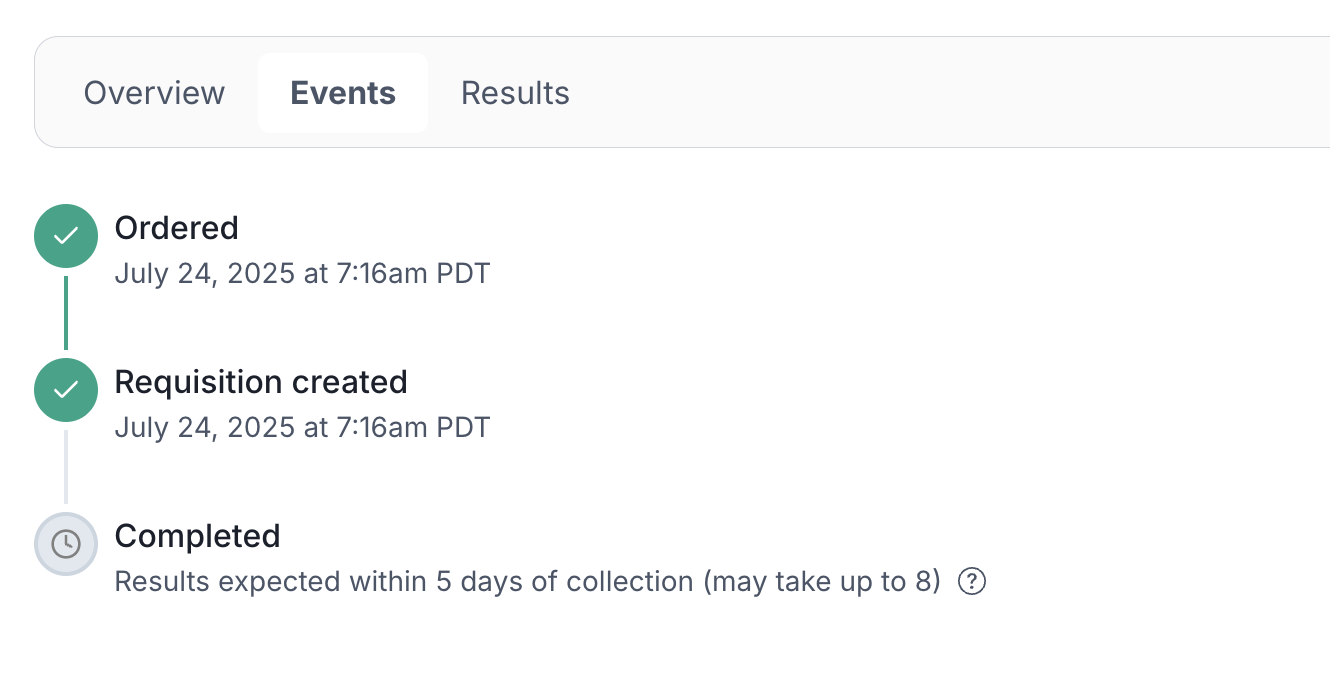Open the question mark help icon
This screenshot has height=698, width=1330.
(x=972, y=581)
